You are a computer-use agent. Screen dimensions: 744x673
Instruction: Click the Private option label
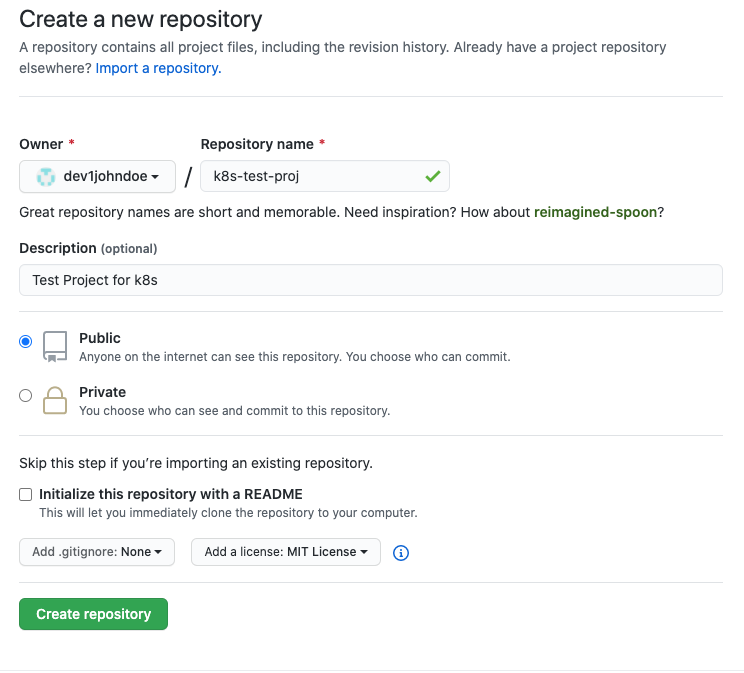(x=102, y=393)
